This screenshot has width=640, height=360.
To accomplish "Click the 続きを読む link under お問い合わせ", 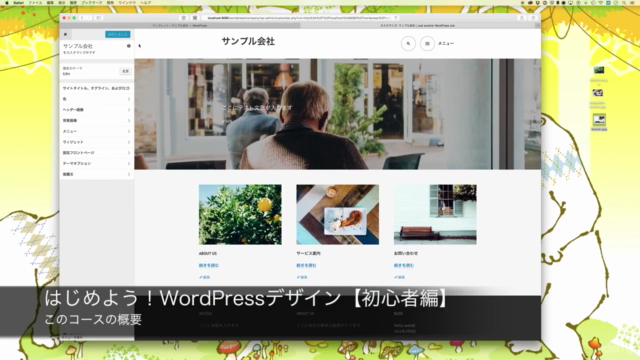I will 404,265.
